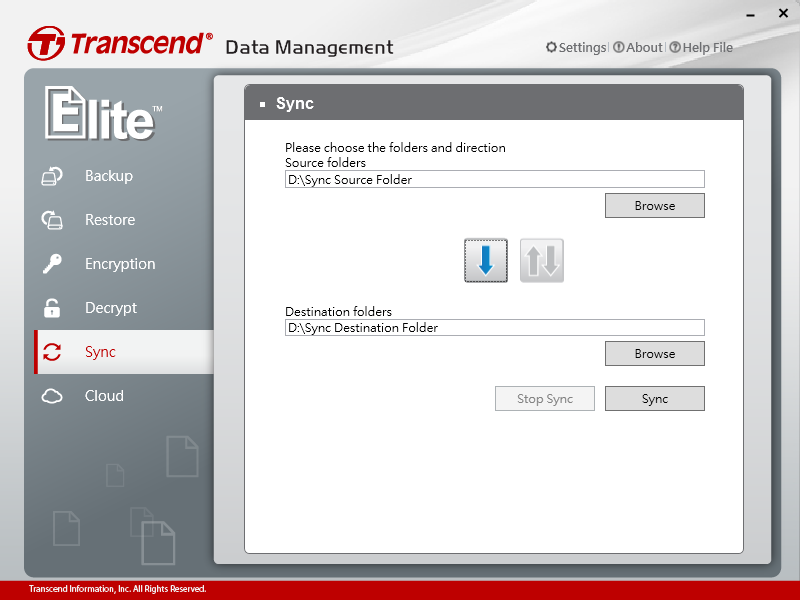Image resolution: width=800 pixels, height=600 pixels.
Task: Open Settings via the gear icon
Action: click(x=551, y=48)
